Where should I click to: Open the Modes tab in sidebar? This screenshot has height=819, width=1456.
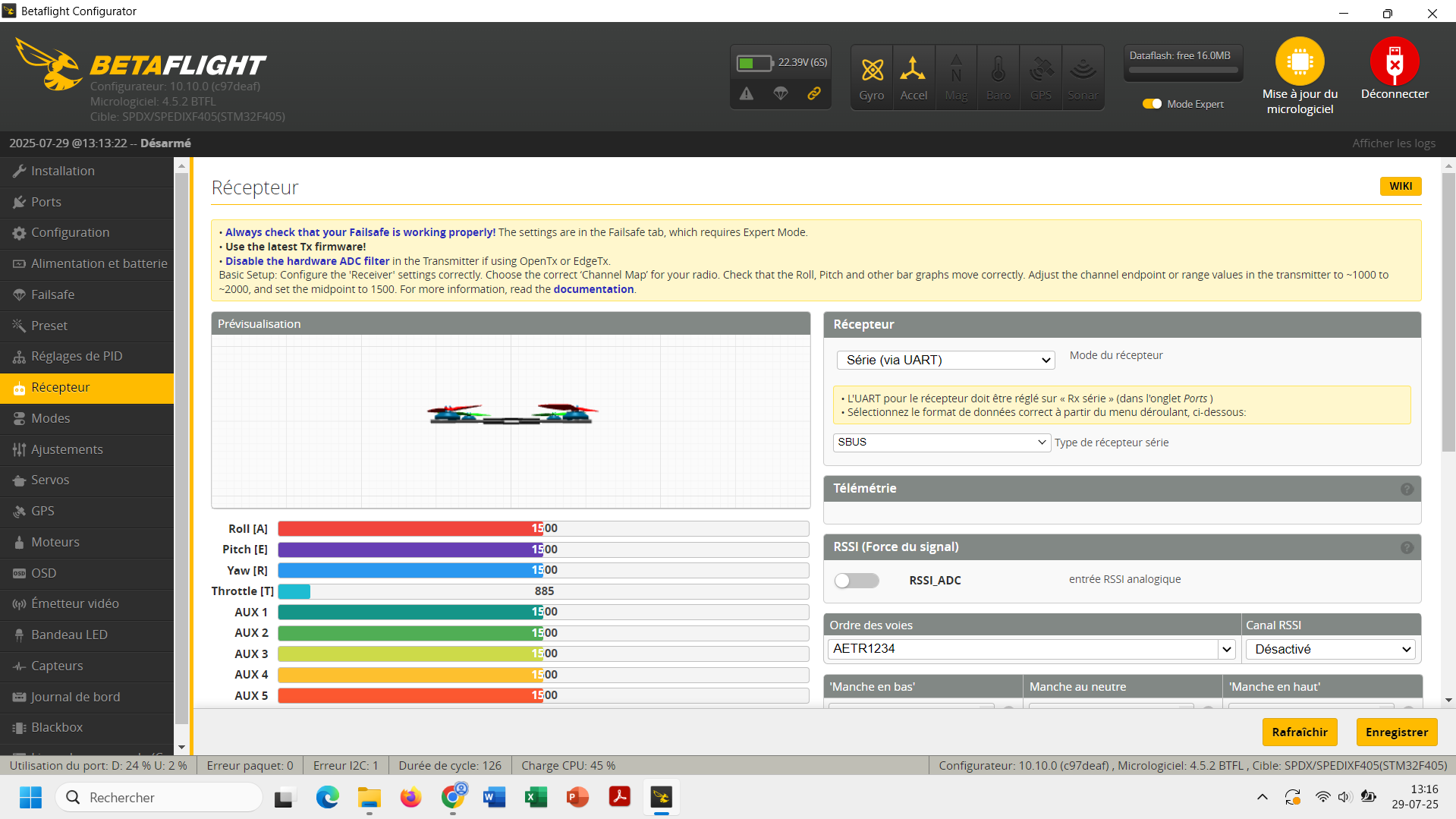51,418
